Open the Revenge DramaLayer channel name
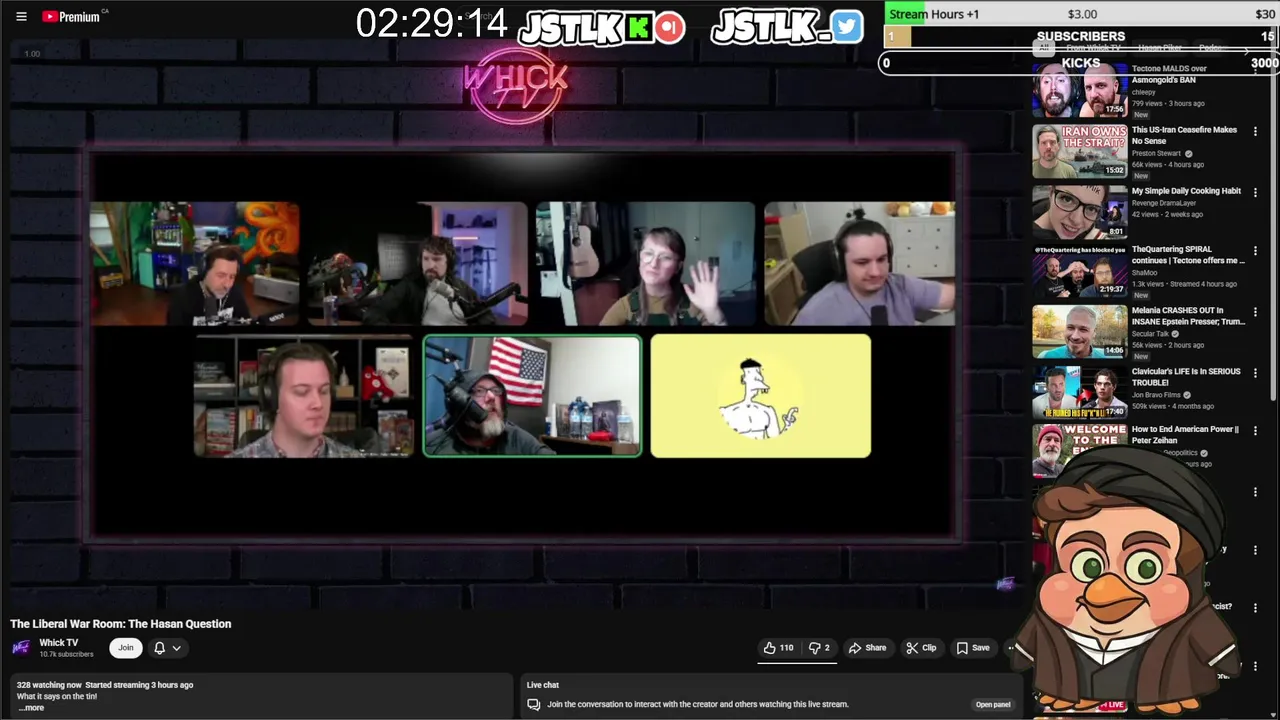The image size is (1280, 720). tap(1164, 203)
